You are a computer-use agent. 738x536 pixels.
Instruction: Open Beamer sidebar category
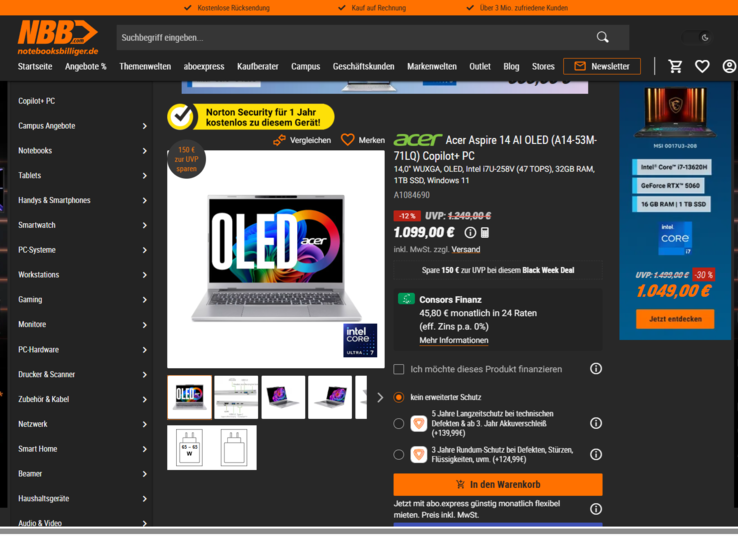pyautogui.click(x=30, y=474)
